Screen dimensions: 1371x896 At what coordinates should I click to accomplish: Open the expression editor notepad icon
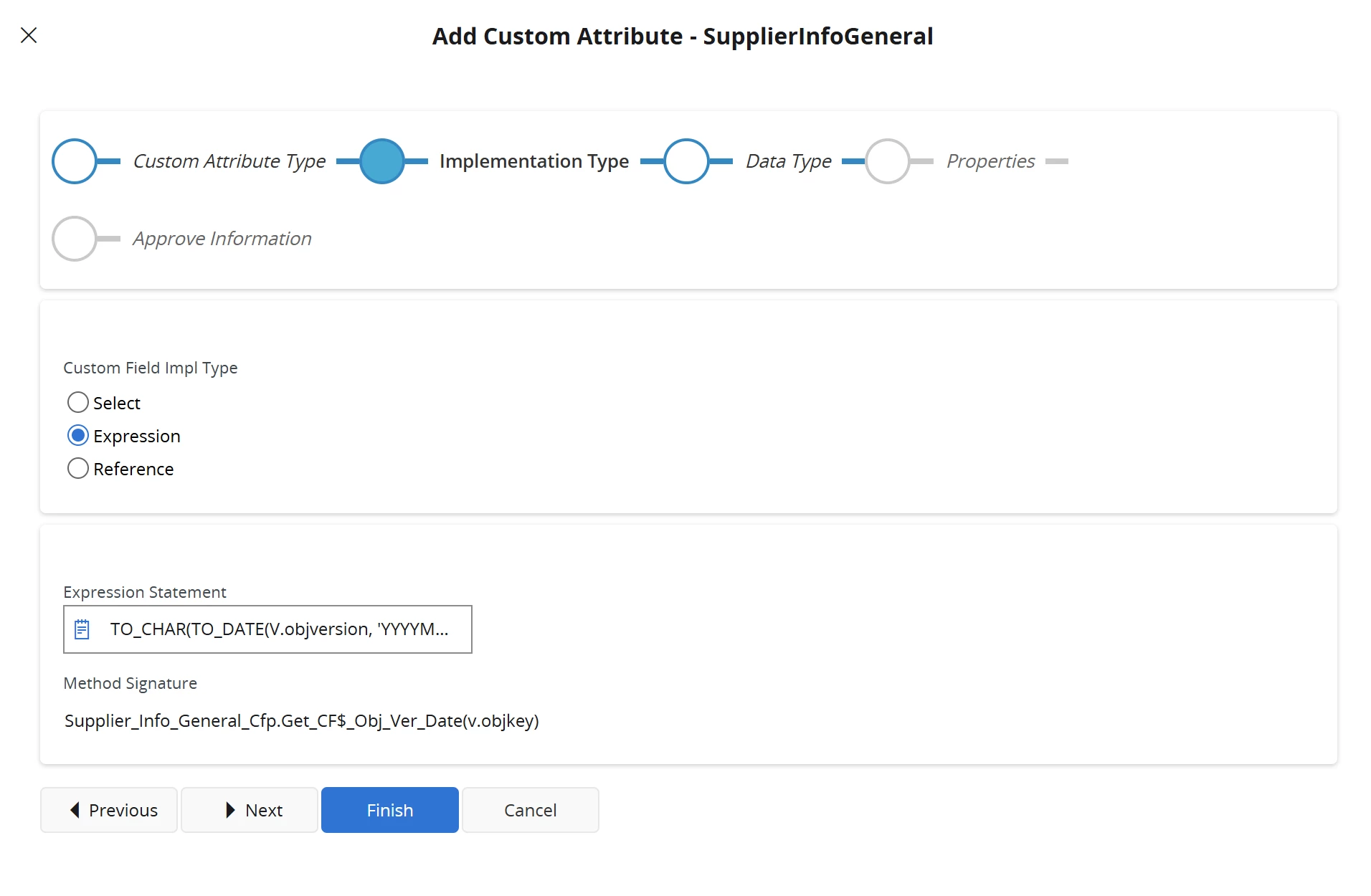pyautogui.click(x=82, y=629)
